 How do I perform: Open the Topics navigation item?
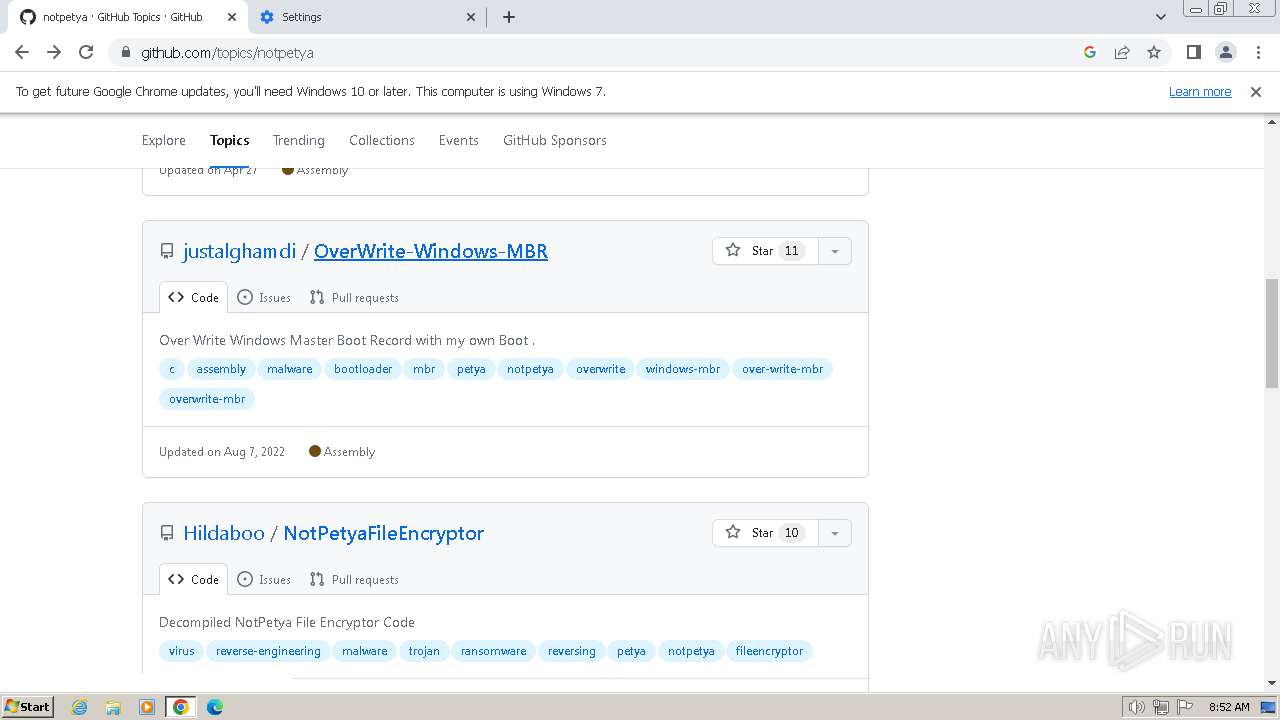tap(230, 140)
